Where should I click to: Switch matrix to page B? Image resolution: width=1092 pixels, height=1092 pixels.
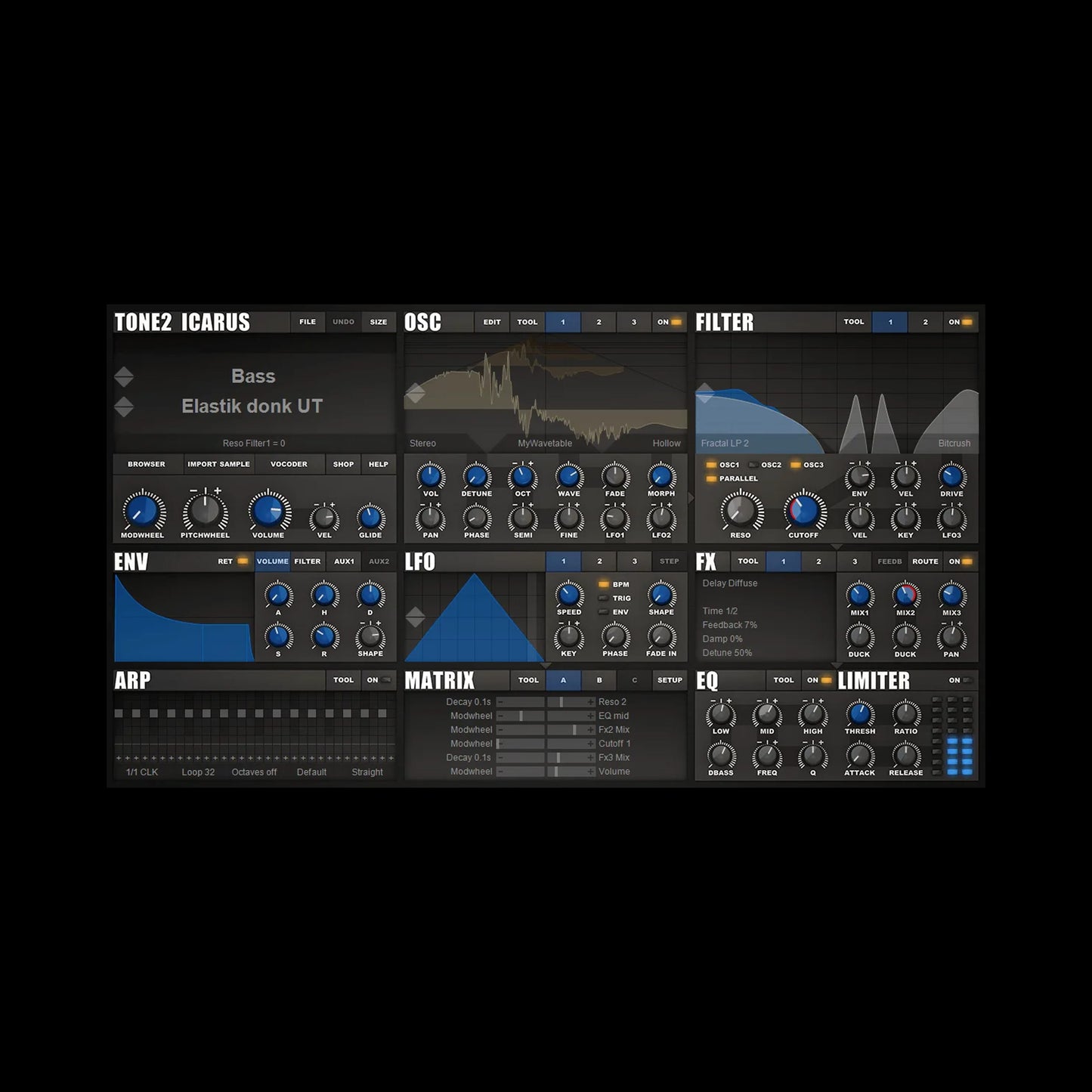click(599, 680)
